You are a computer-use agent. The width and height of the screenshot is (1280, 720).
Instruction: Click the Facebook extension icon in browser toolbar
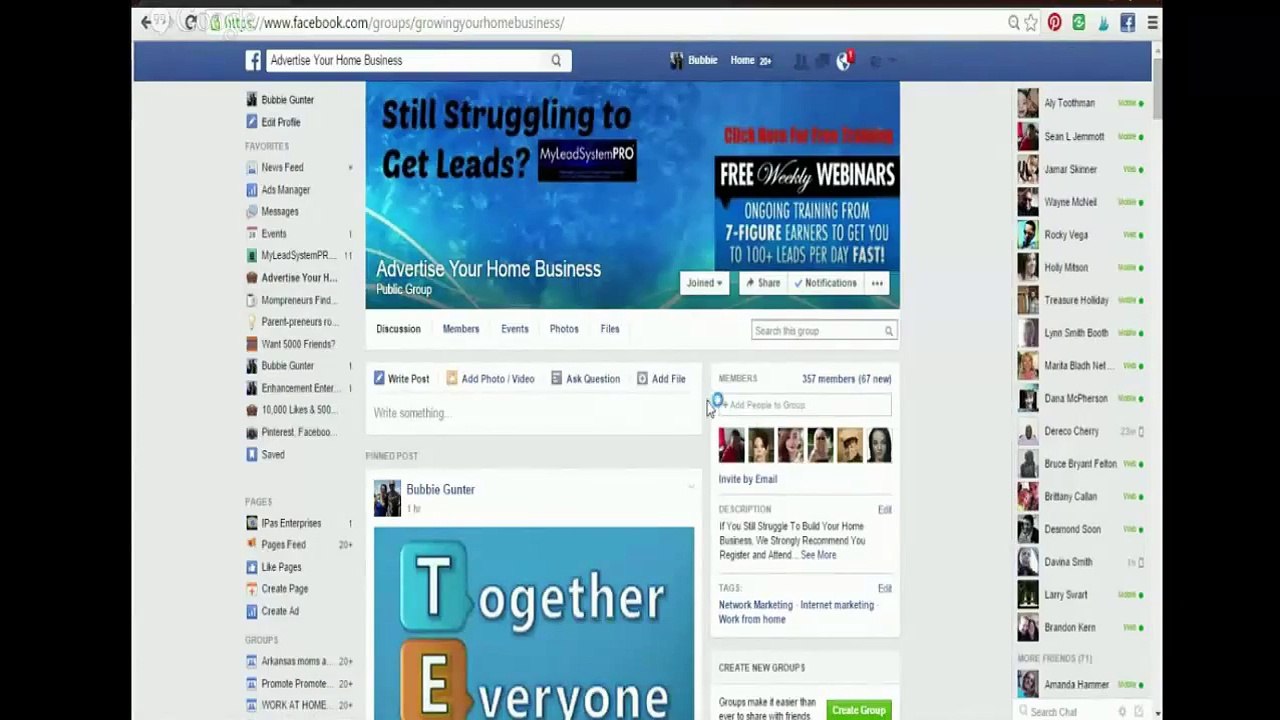(x=1127, y=22)
